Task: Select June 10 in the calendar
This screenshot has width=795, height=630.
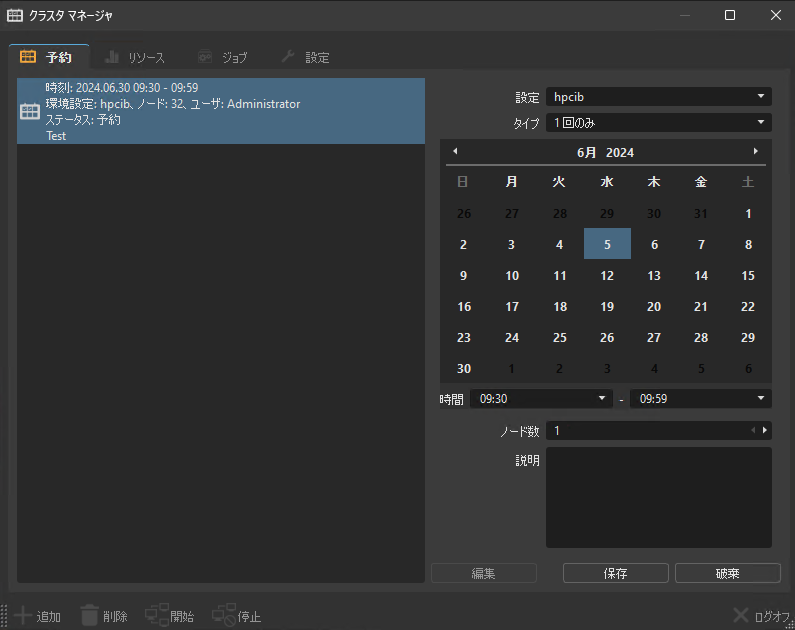Action: pyautogui.click(x=512, y=275)
